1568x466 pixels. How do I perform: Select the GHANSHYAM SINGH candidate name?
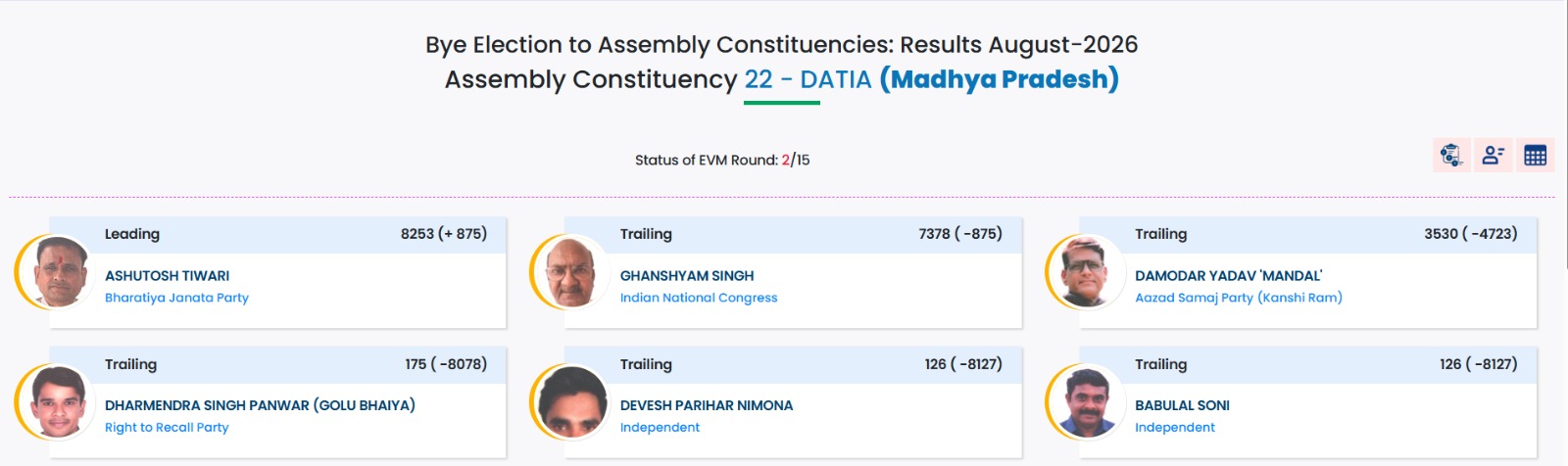pyautogui.click(x=687, y=276)
